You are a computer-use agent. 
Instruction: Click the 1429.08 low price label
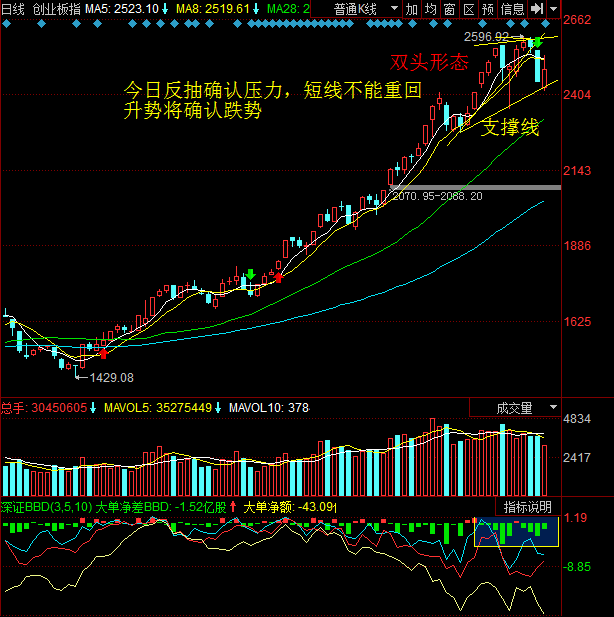pyautogui.click(x=111, y=378)
